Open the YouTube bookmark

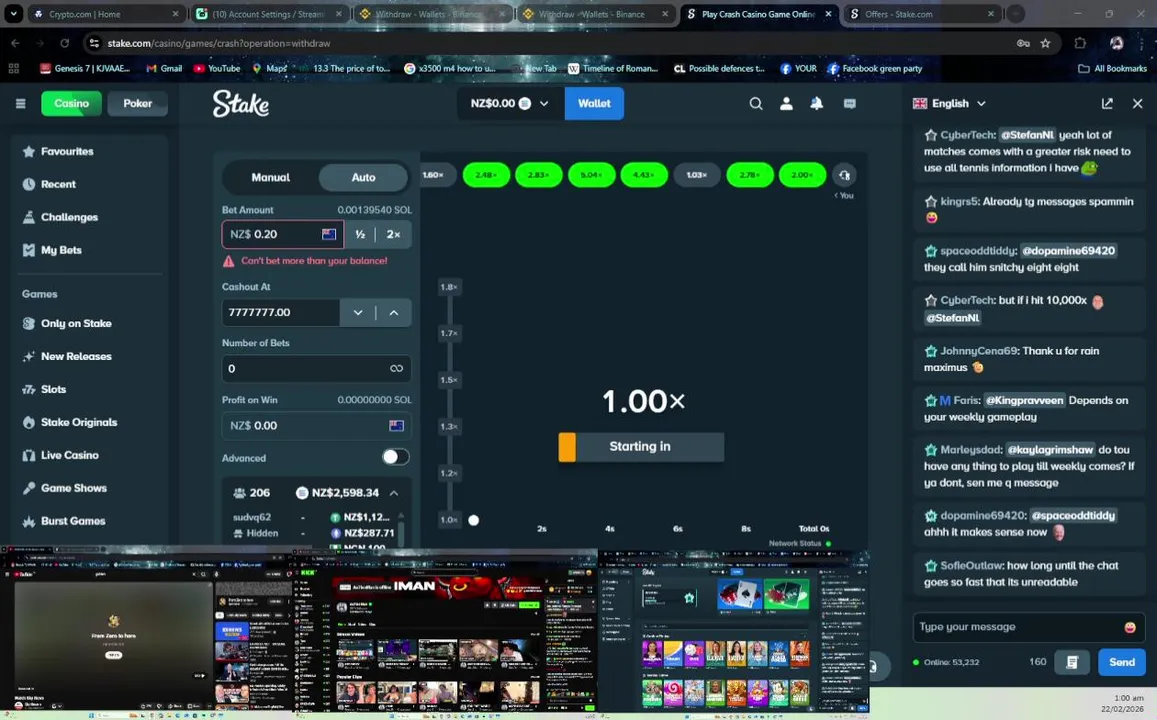[x=217, y=69]
